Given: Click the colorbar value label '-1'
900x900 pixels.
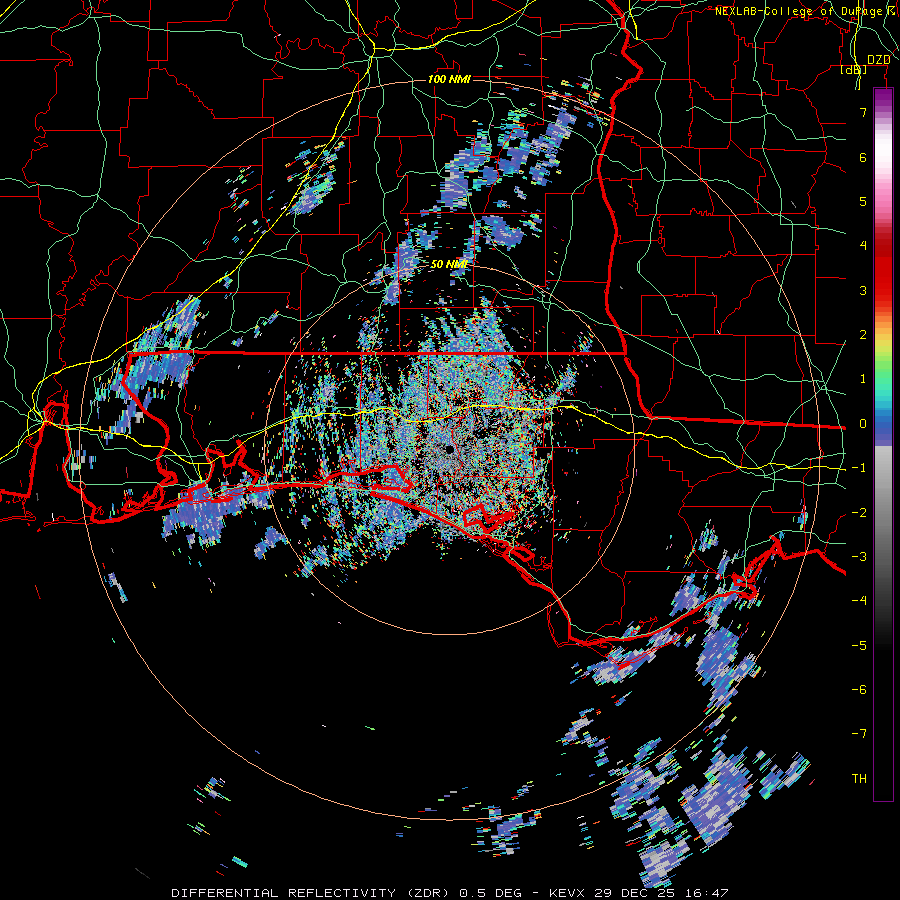Looking at the screenshot, I should pyautogui.click(x=859, y=468).
